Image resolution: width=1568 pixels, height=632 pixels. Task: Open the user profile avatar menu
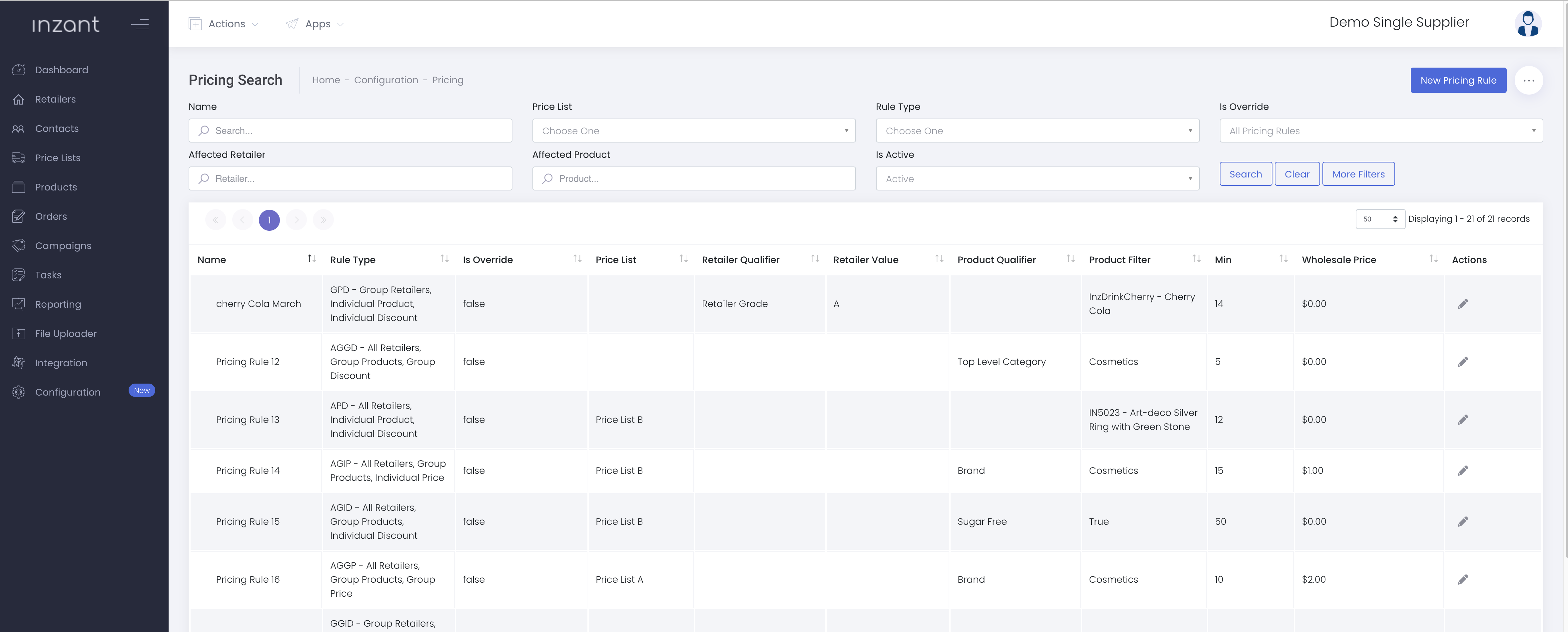pos(1527,24)
